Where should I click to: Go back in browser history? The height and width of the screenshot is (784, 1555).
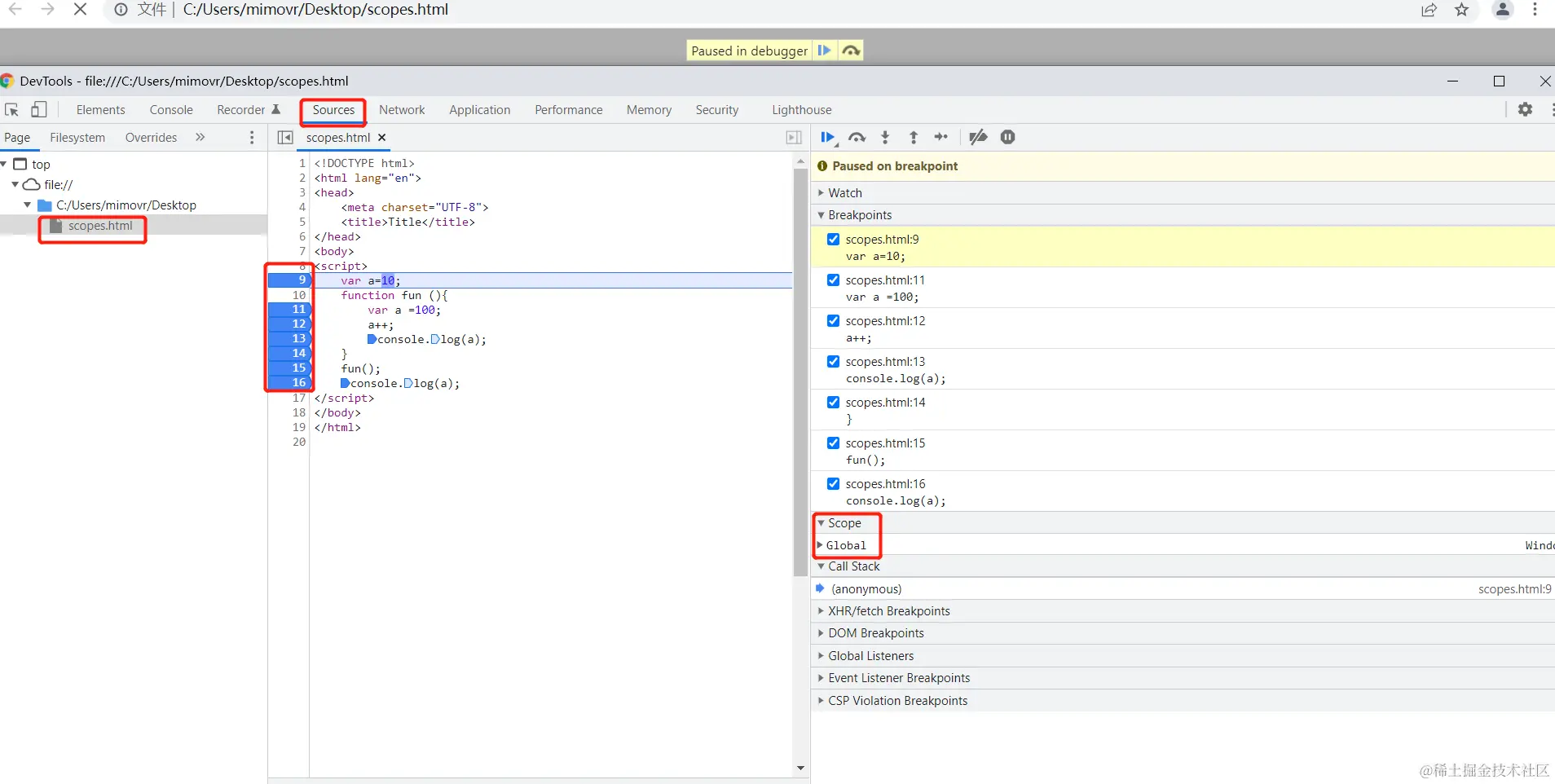point(15,10)
